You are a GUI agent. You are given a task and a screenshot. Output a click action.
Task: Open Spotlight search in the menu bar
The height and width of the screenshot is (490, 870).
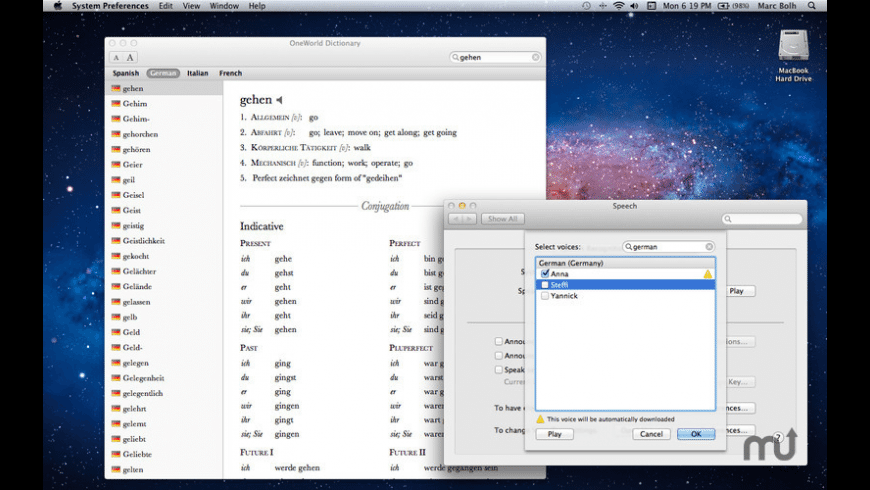[812, 6]
